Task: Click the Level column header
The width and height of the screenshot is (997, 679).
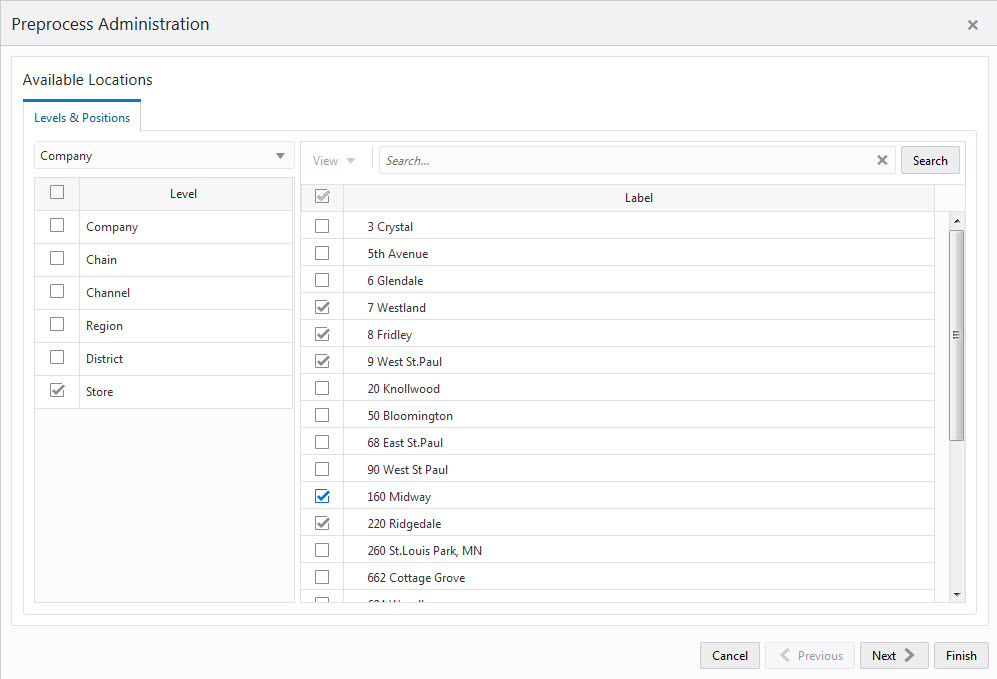Action: (x=186, y=194)
